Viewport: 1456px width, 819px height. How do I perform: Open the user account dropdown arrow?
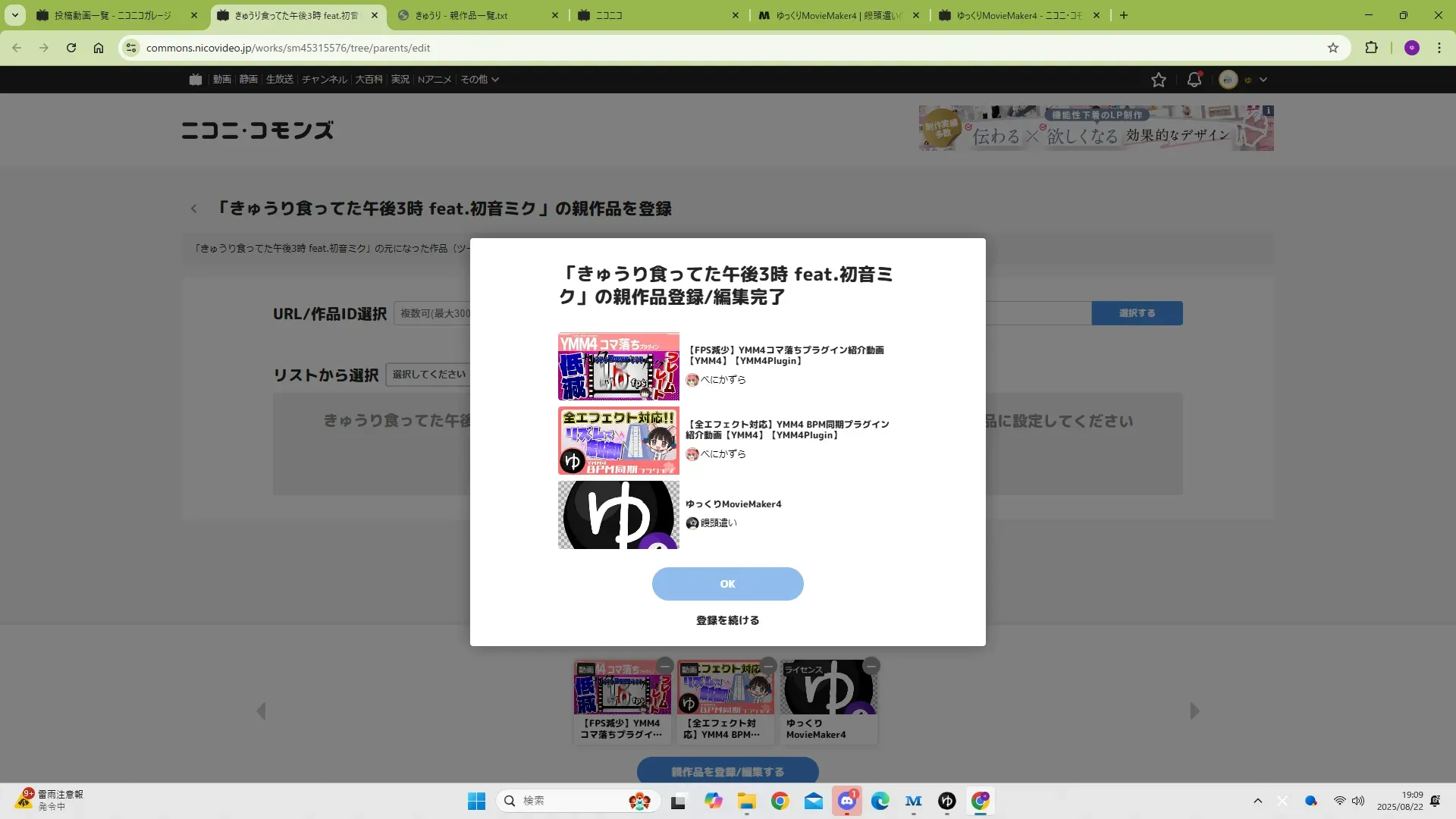click(1263, 80)
